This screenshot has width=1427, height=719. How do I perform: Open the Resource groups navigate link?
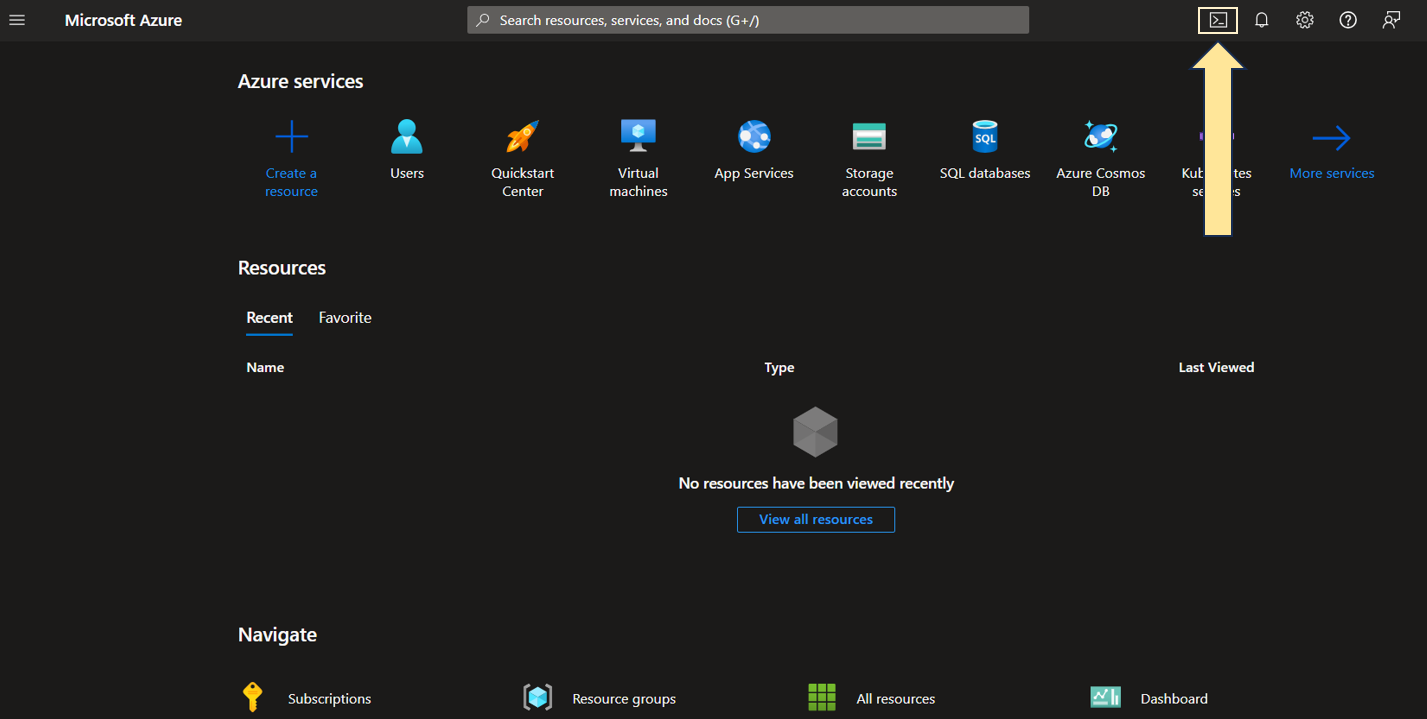click(x=624, y=699)
